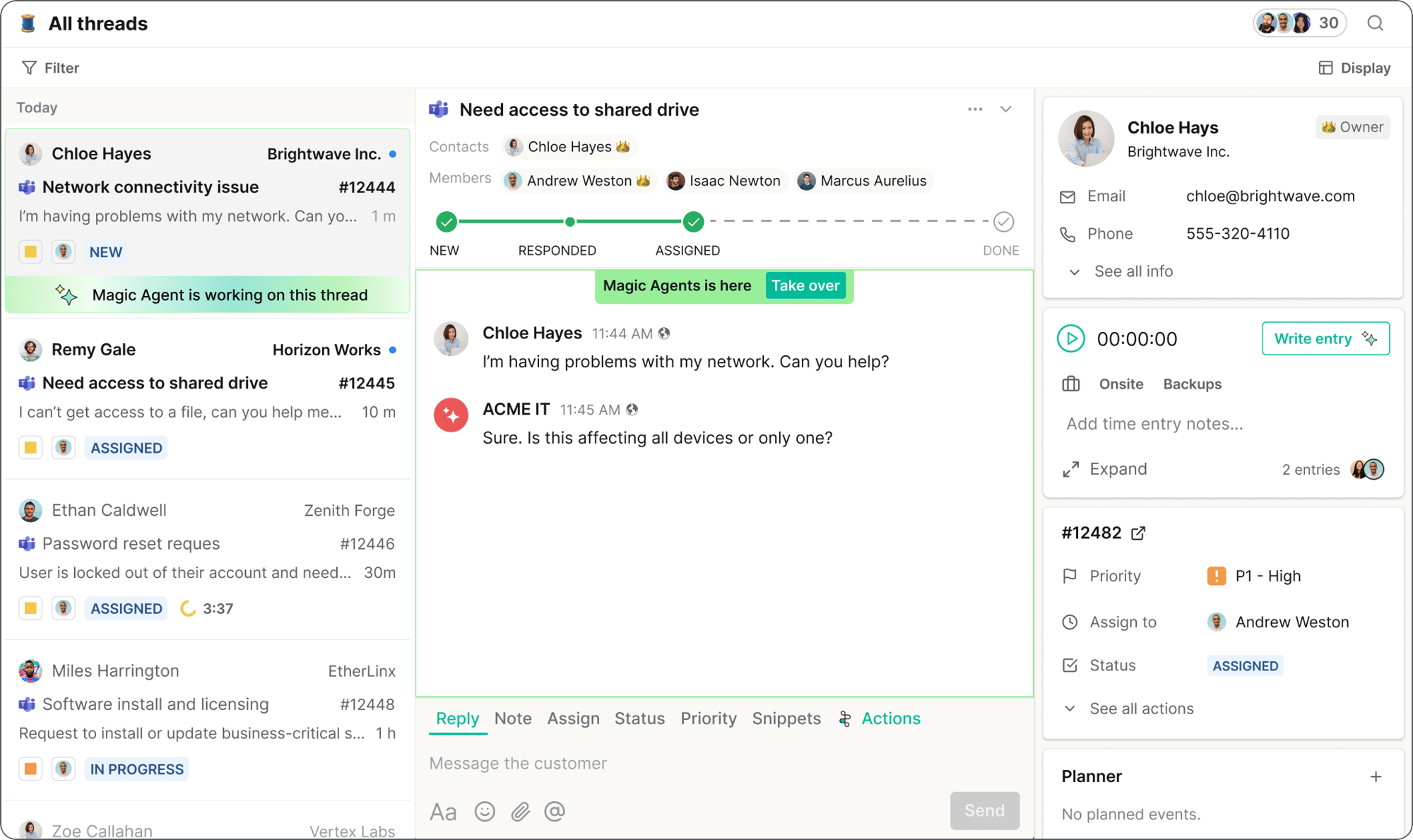Switch to the Note tab

pos(513,718)
